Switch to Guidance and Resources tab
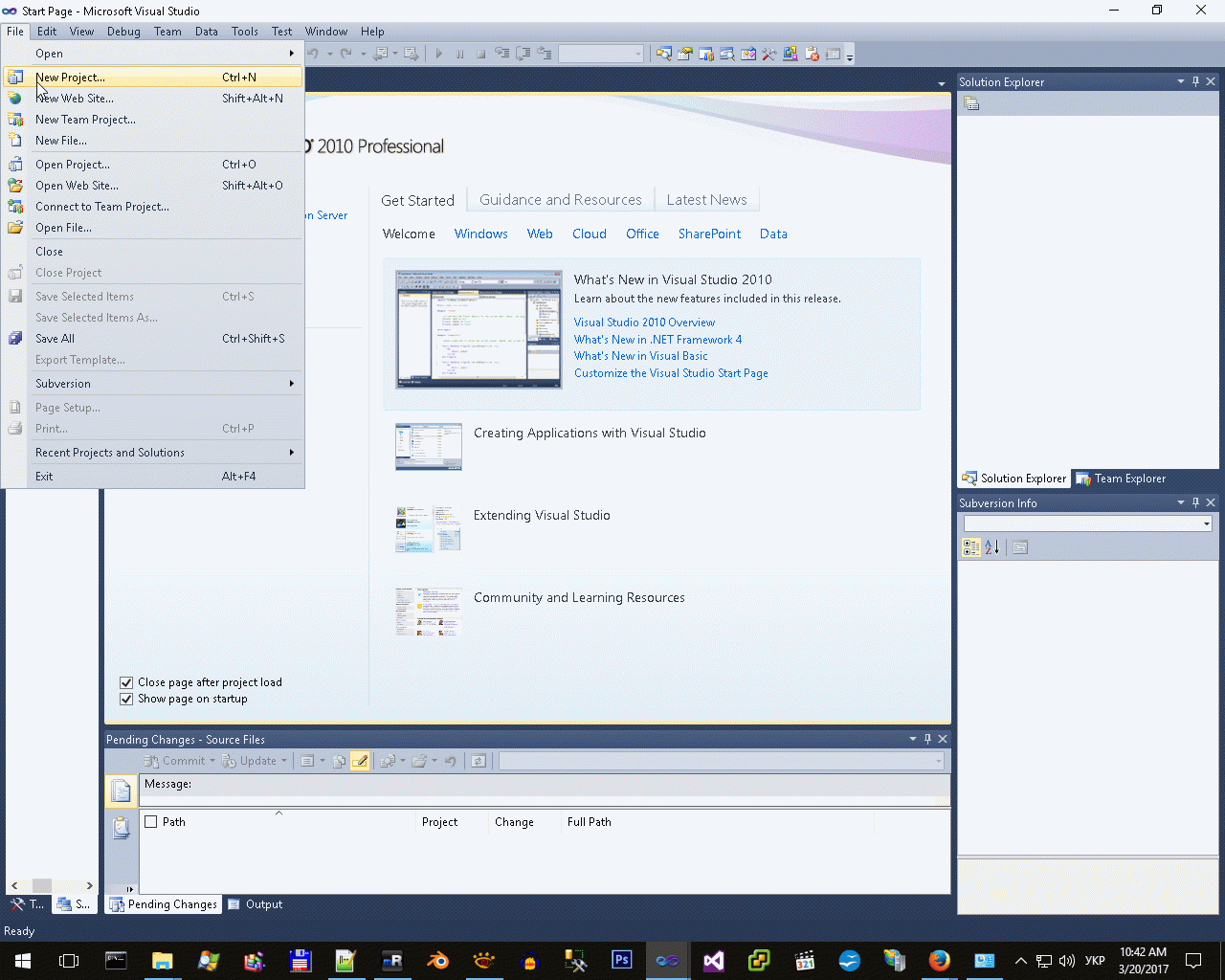The image size is (1225, 980). [x=561, y=200]
